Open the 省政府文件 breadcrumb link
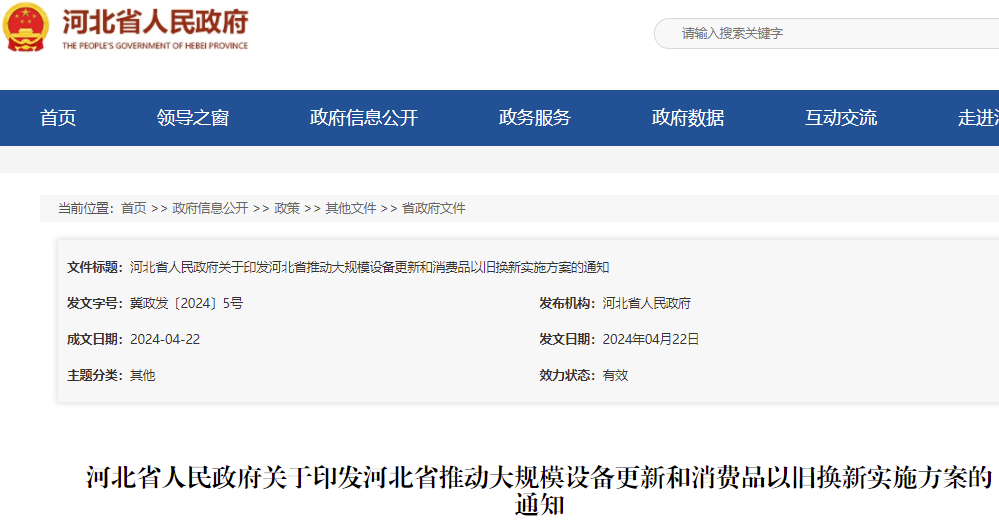 coord(434,208)
